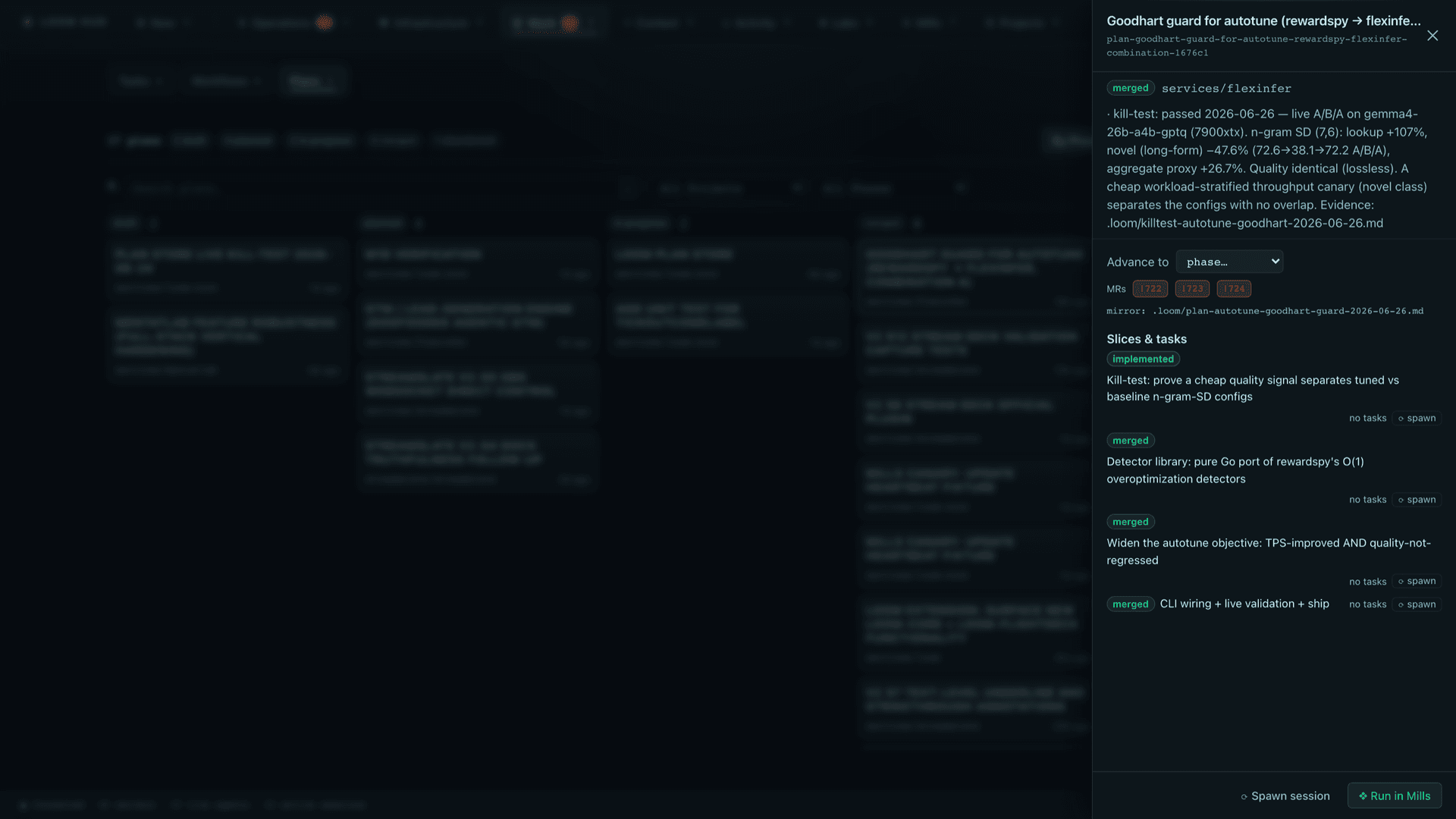1456x819 pixels.
Task: Open merge request !722
Action: (x=1150, y=289)
